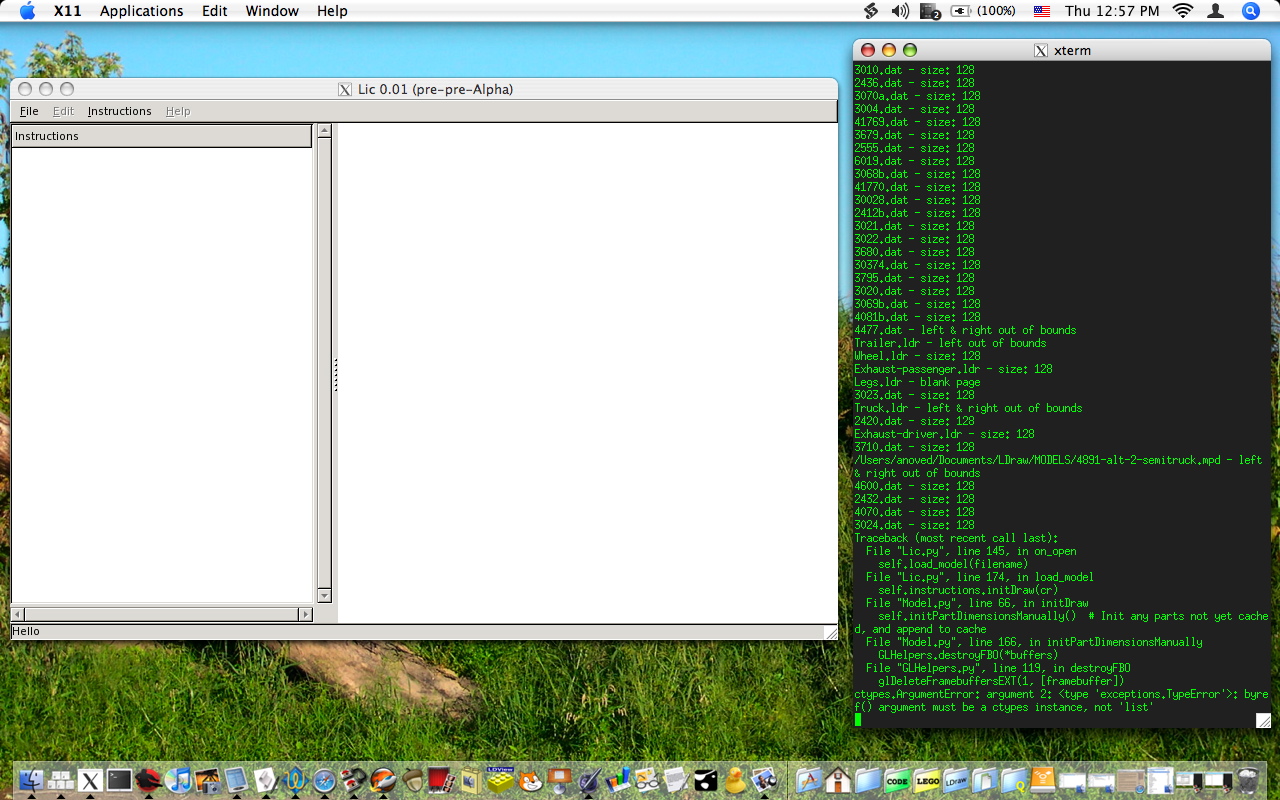Launch Terminal from the dock
The width and height of the screenshot is (1280, 800).
120,781
